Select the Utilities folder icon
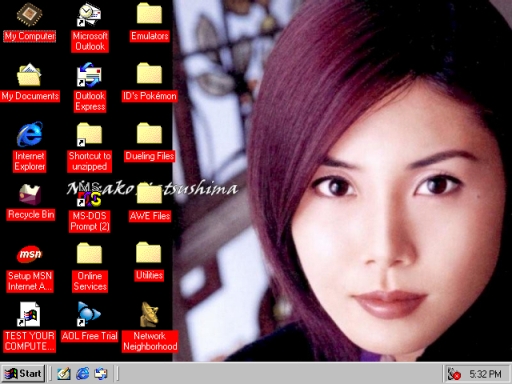 point(149,253)
